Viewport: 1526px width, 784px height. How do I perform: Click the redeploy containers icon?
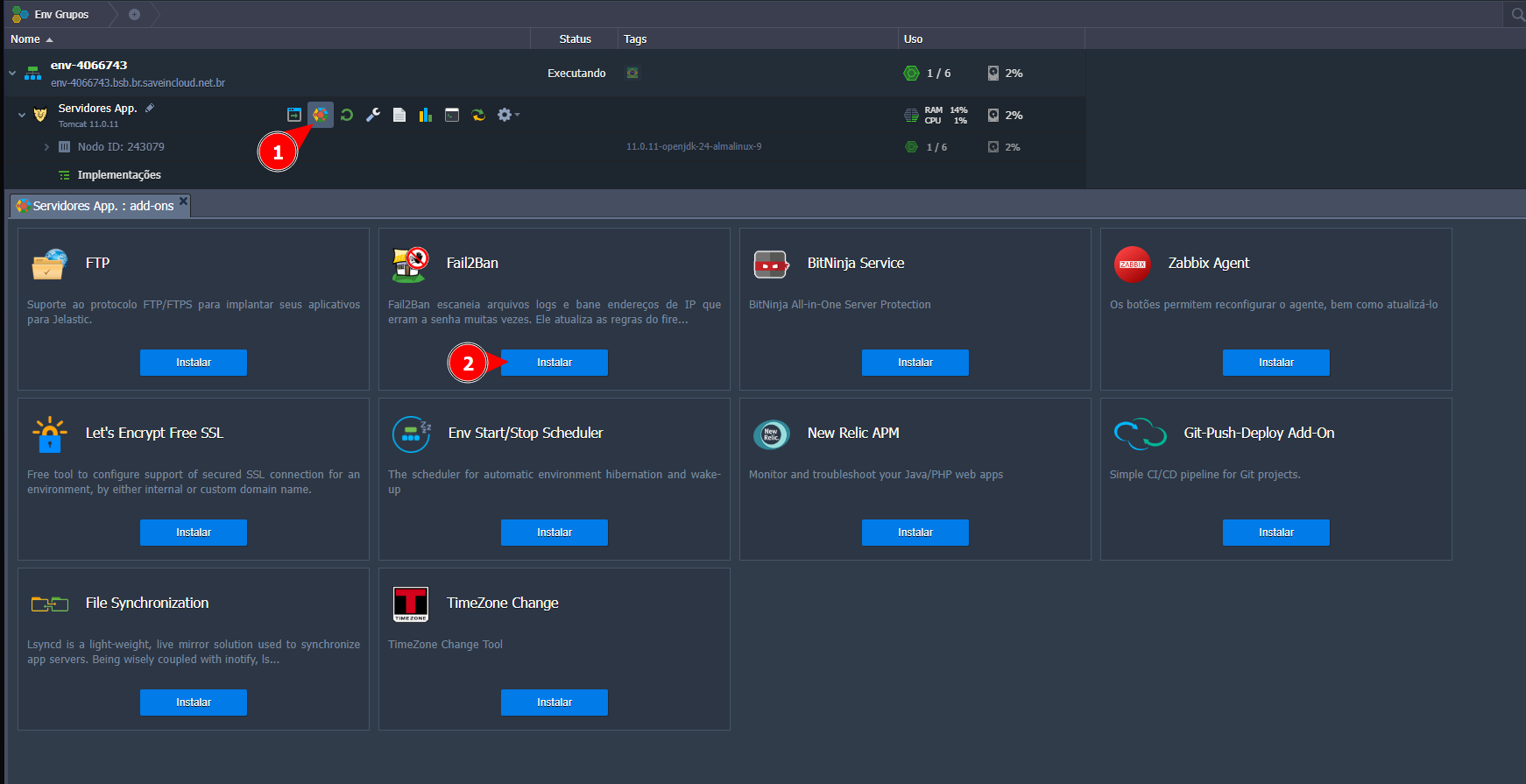[x=478, y=115]
